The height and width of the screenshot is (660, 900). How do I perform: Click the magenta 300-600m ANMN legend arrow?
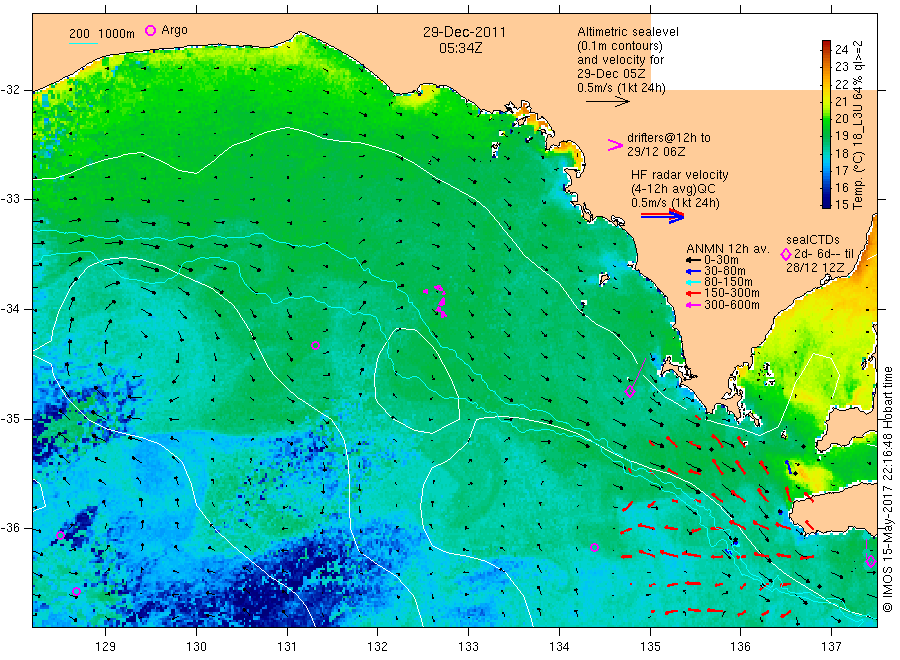click(693, 305)
